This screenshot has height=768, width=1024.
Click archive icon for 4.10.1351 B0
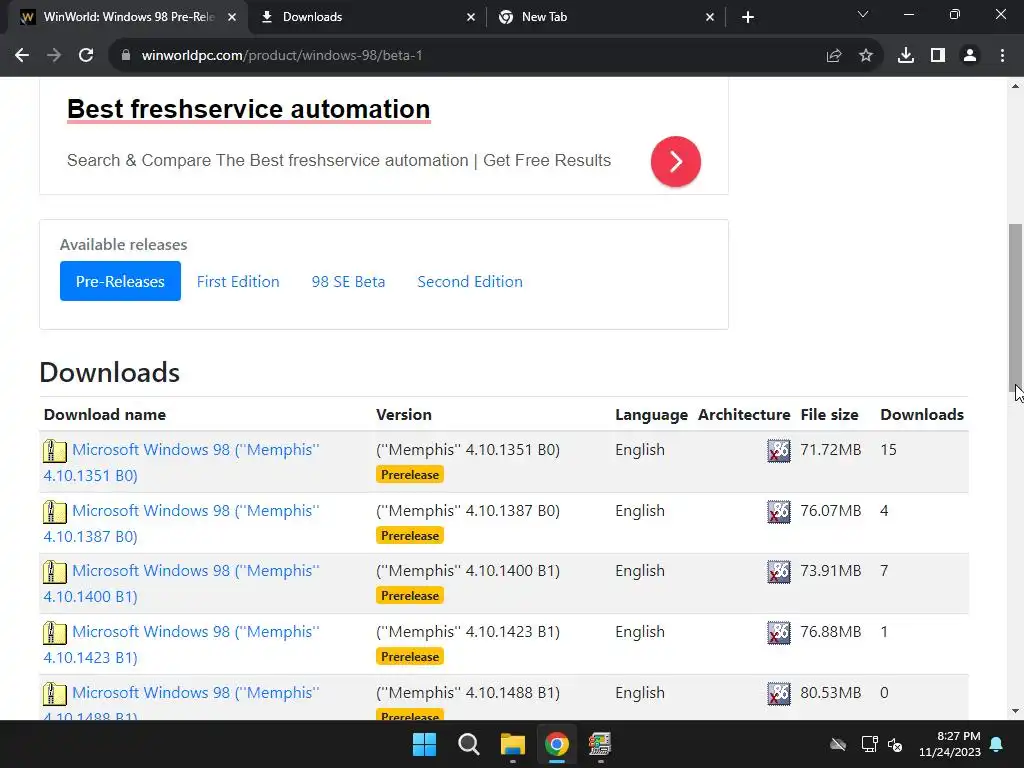(55, 451)
